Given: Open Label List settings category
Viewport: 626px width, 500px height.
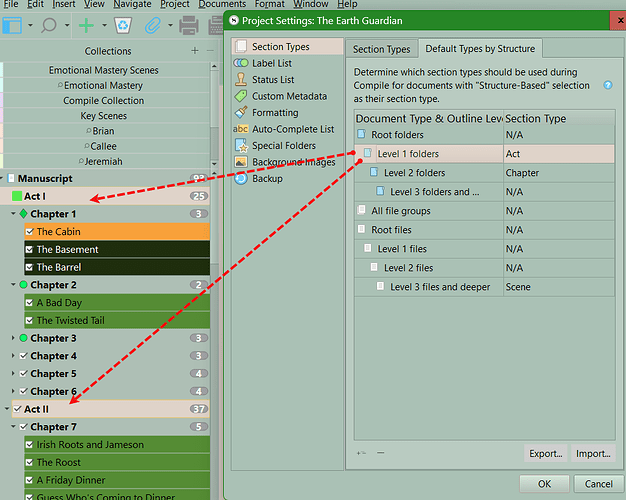Looking at the screenshot, I should click(272, 63).
